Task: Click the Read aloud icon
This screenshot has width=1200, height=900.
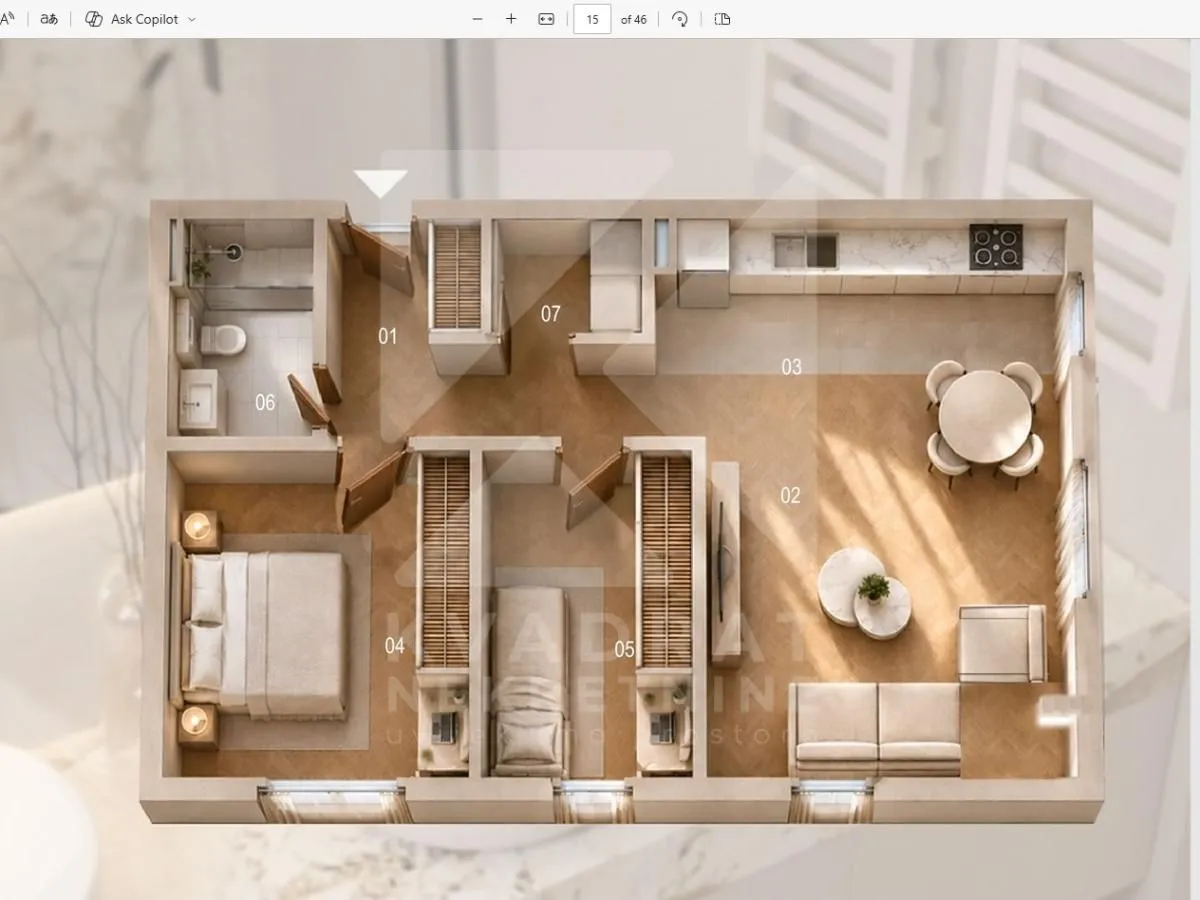Action: coord(7,19)
